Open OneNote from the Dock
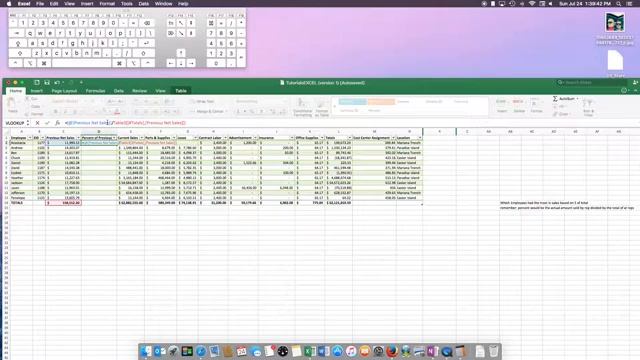 pyautogui.click(x=433, y=351)
